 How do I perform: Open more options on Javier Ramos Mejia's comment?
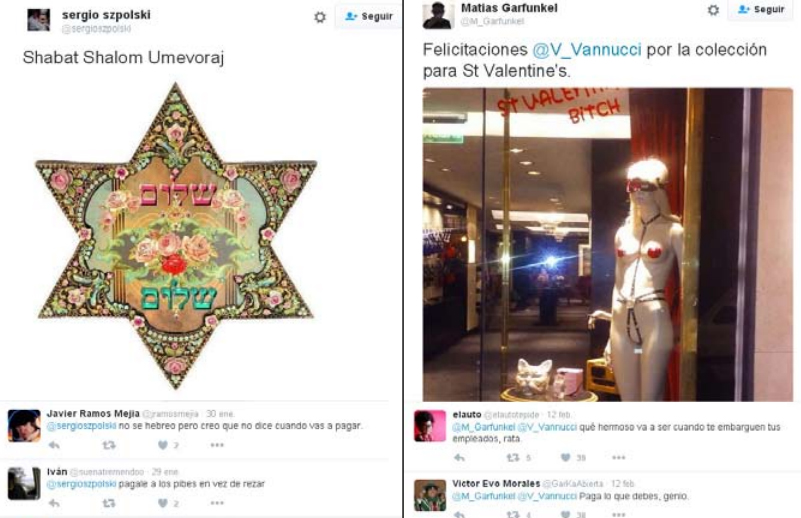coord(217,445)
